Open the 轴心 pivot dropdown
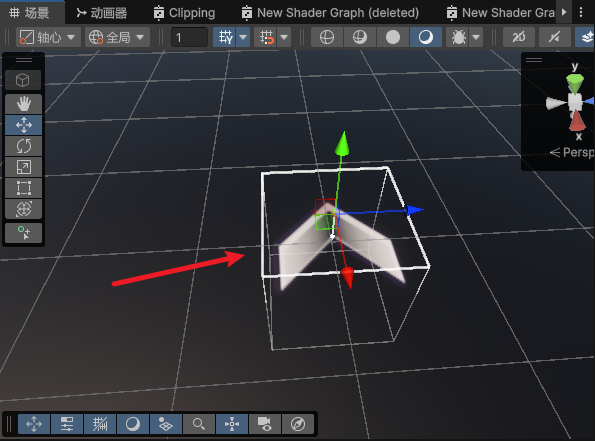This screenshot has width=595, height=441. pyautogui.click(x=48, y=37)
